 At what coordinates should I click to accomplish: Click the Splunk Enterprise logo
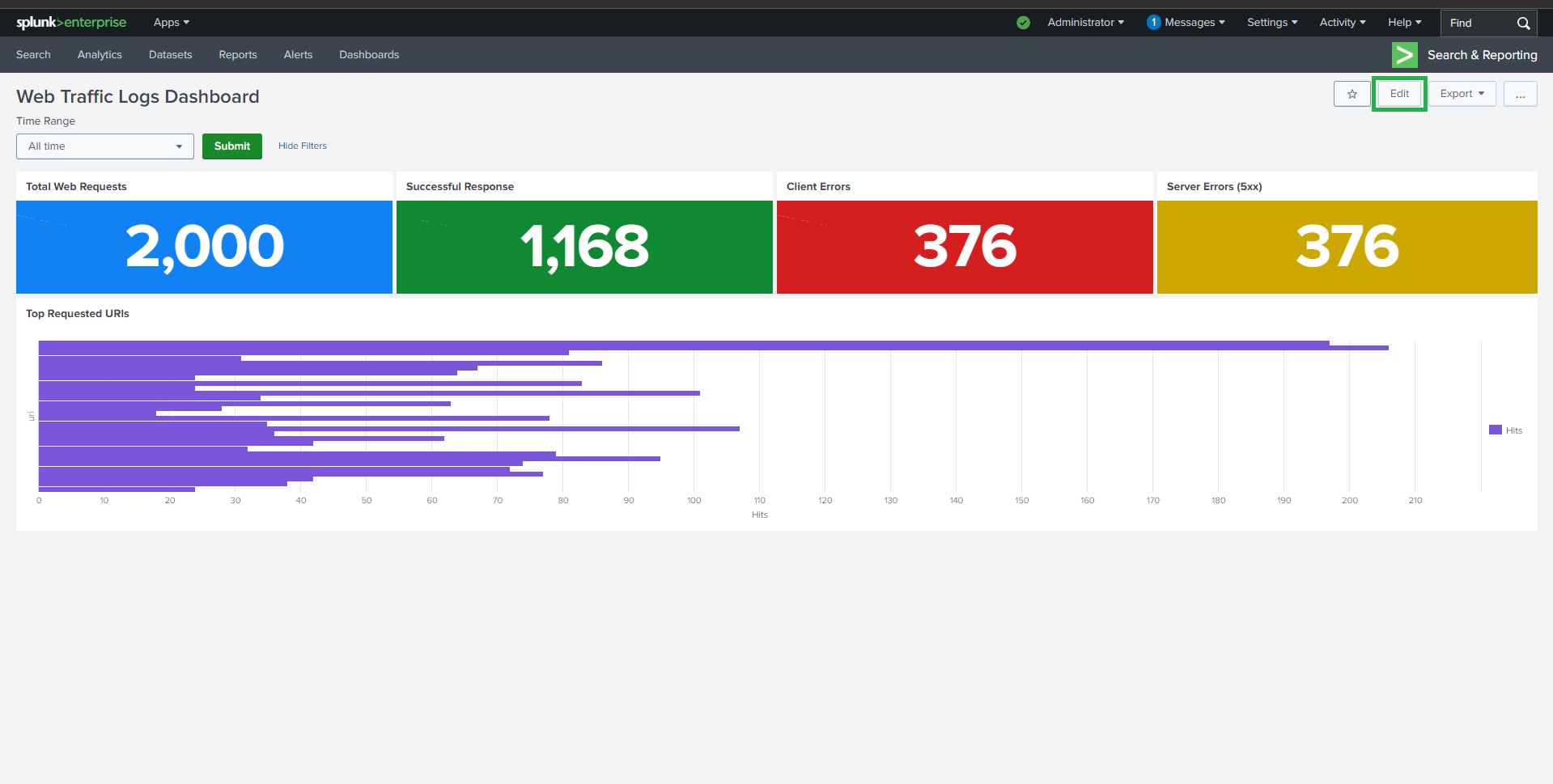click(71, 23)
